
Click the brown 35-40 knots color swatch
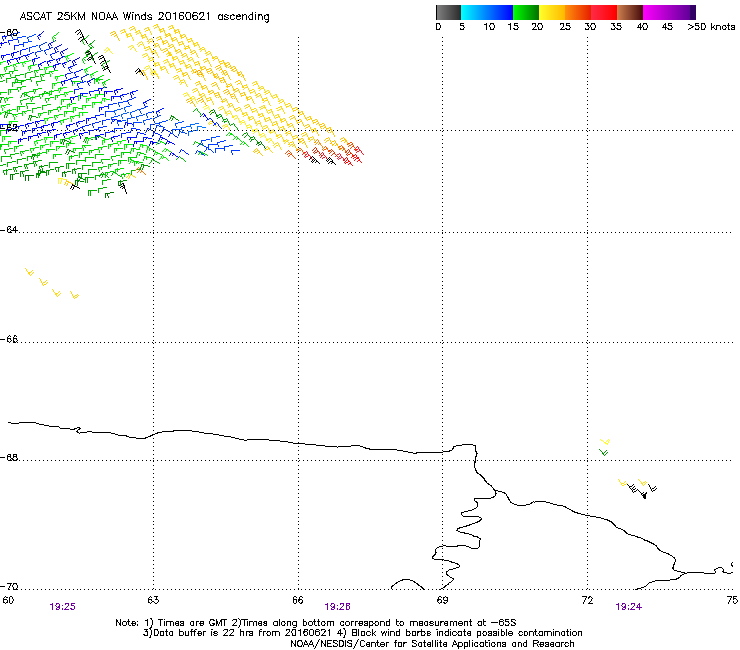tap(630, 12)
